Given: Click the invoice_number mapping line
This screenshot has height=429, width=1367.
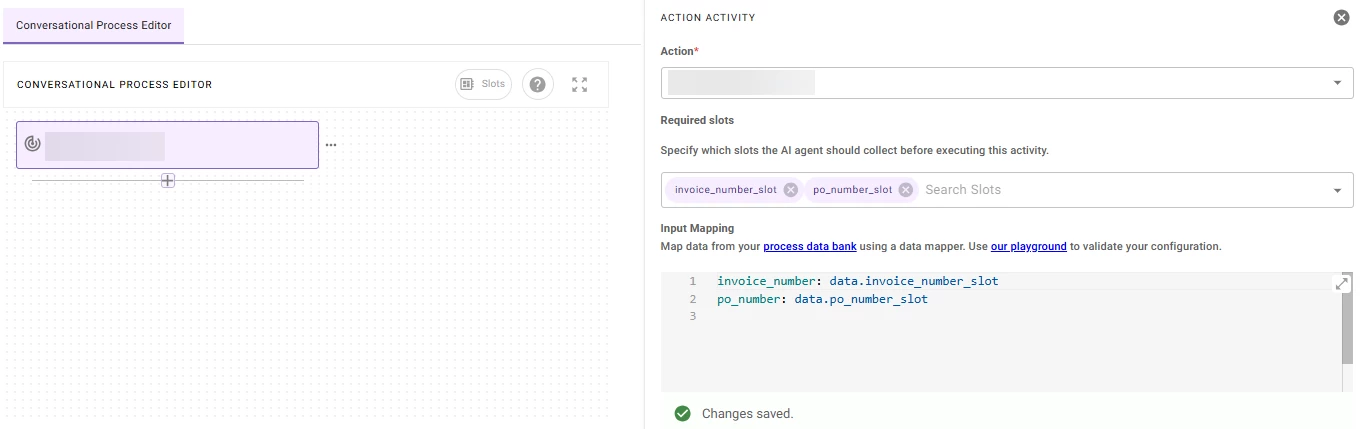Looking at the screenshot, I should [857, 281].
